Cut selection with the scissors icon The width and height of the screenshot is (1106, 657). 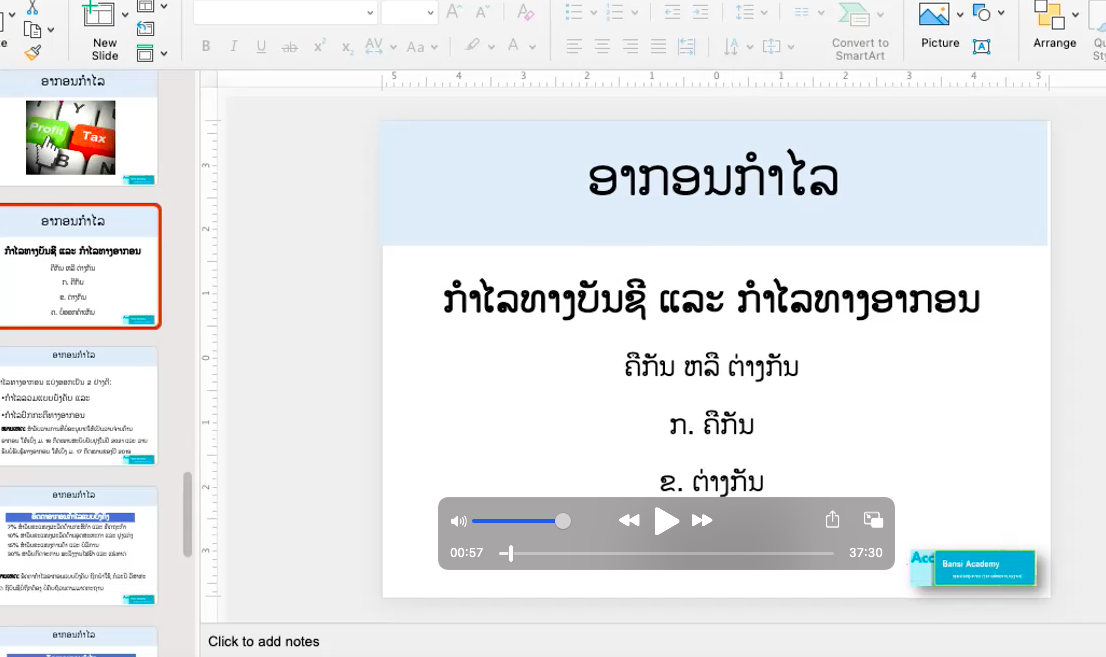pyautogui.click(x=32, y=8)
